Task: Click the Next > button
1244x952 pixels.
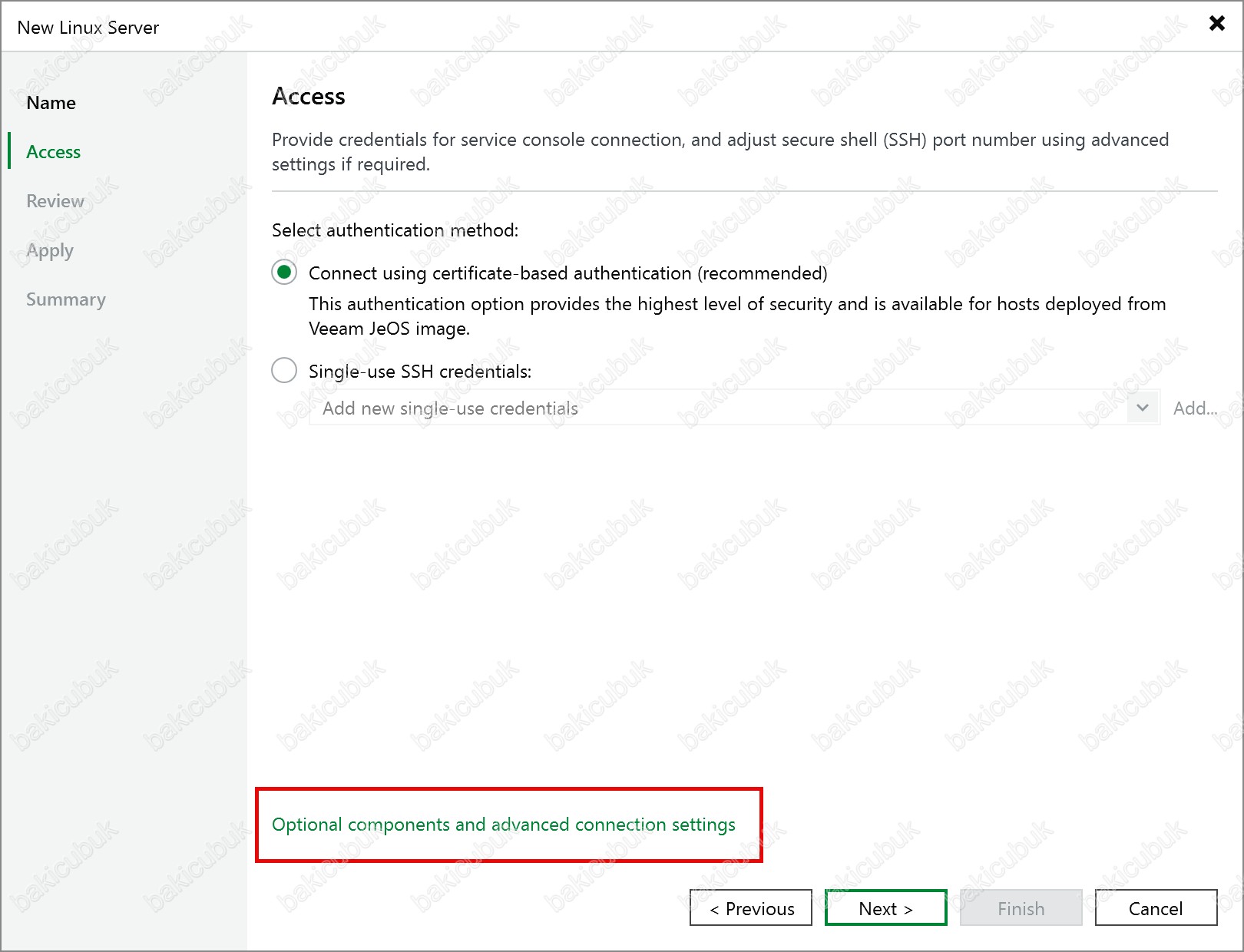Action: tap(885, 908)
